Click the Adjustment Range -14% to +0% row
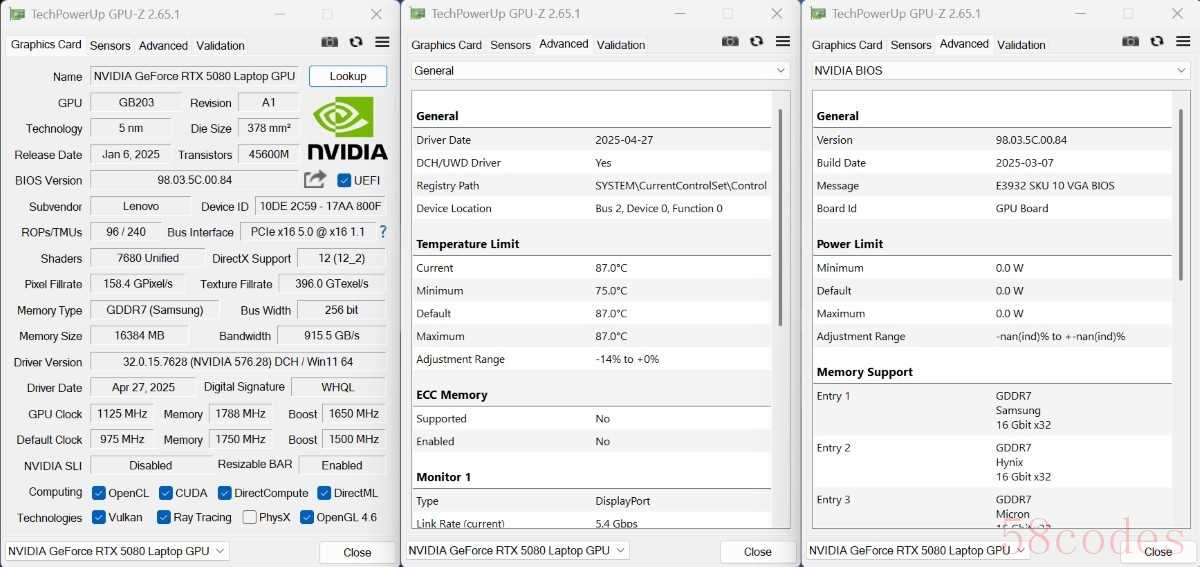1200x567 pixels. coord(593,359)
